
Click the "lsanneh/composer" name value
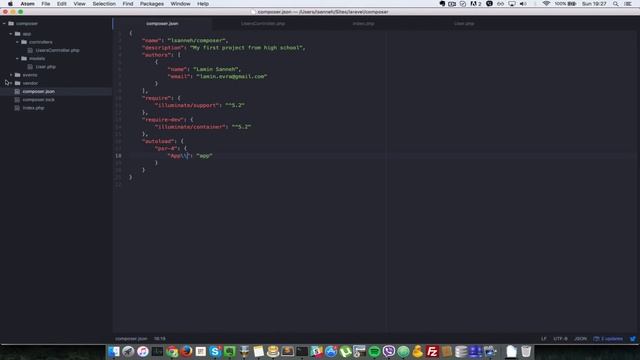tap(196, 40)
